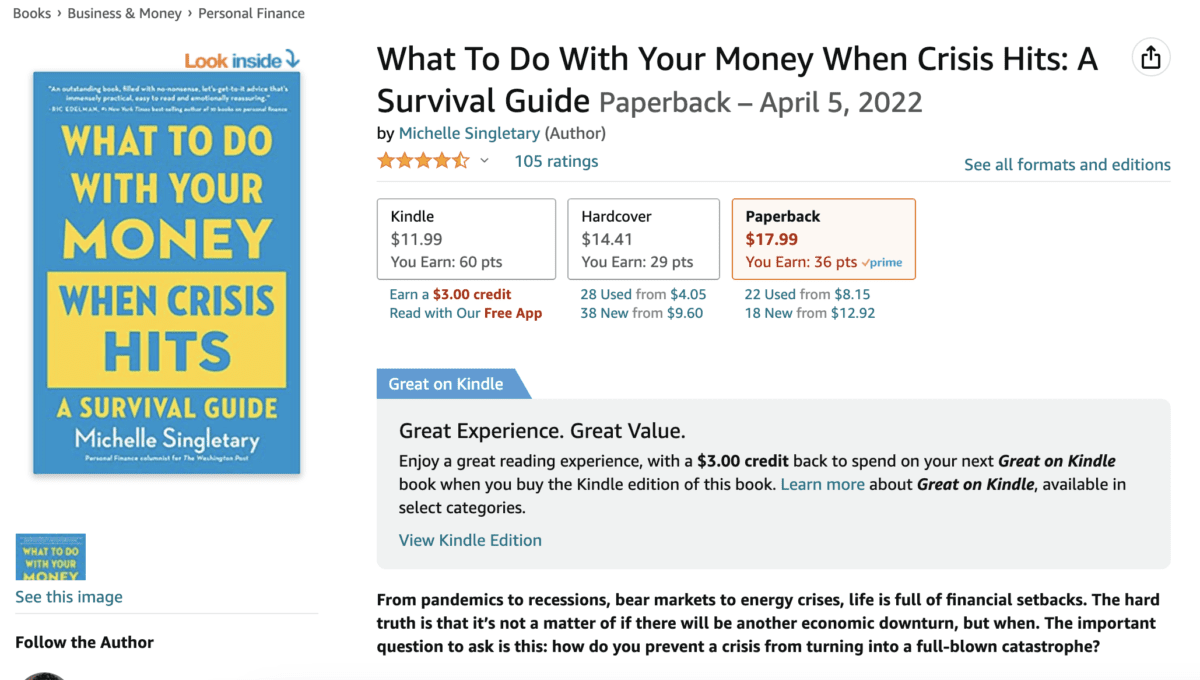Image resolution: width=1200 pixels, height=680 pixels.
Task: Open the Look inside preview
Action: pyautogui.click(x=241, y=60)
